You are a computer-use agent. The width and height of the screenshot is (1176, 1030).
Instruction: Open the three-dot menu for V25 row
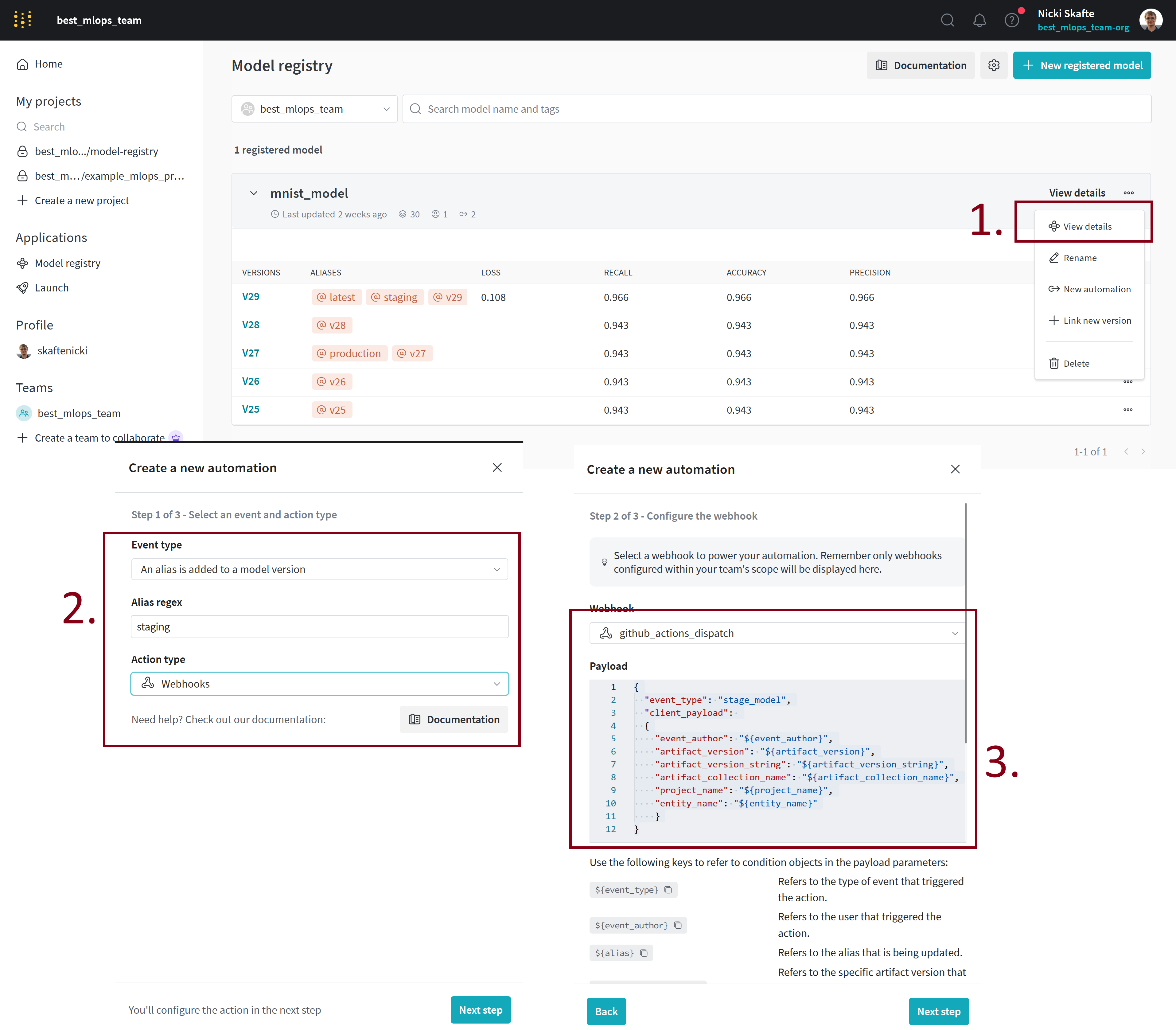coord(1128,410)
